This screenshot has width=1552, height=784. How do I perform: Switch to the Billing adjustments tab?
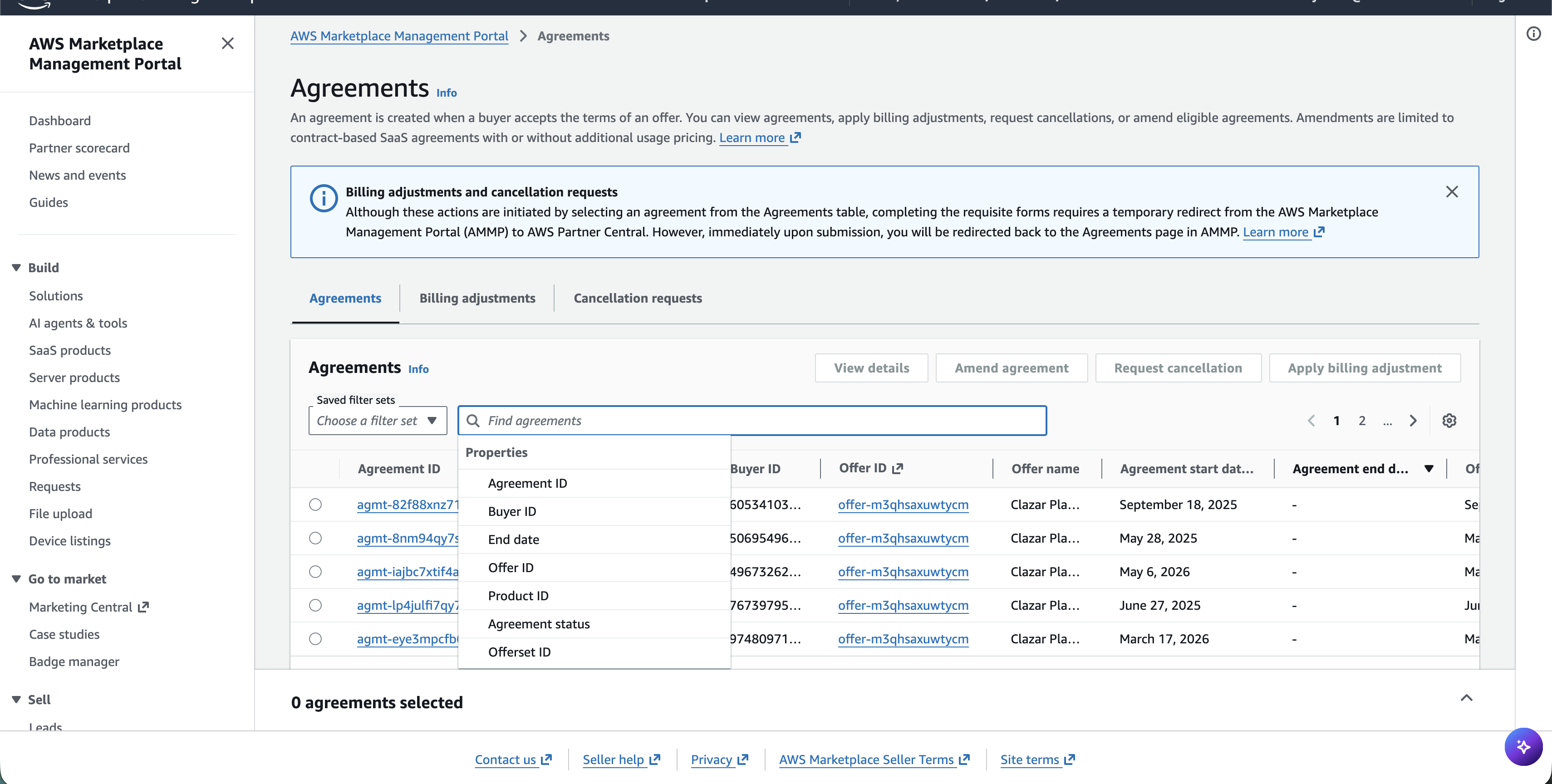pos(477,298)
